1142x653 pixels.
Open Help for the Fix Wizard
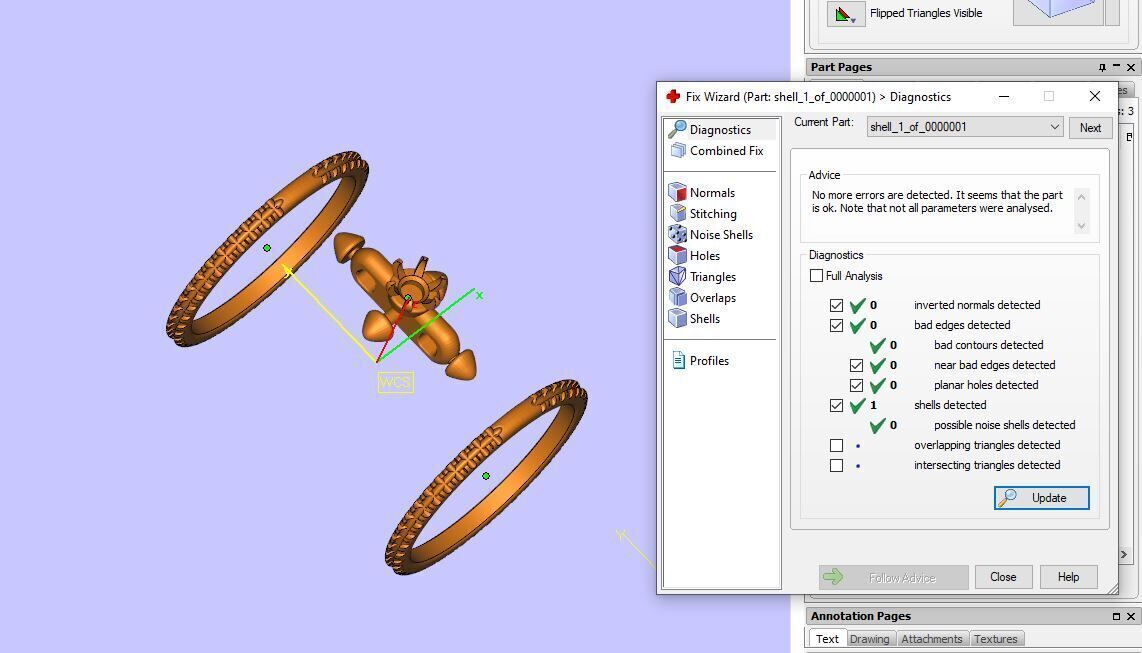(1068, 577)
